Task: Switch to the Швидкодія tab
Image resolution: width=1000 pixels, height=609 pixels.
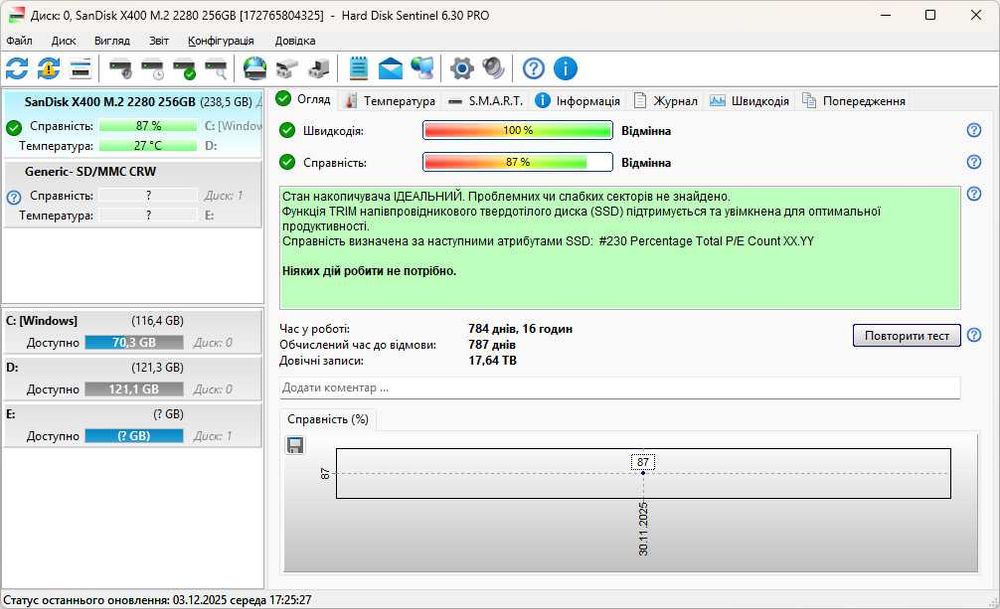Action: coord(749,101)
